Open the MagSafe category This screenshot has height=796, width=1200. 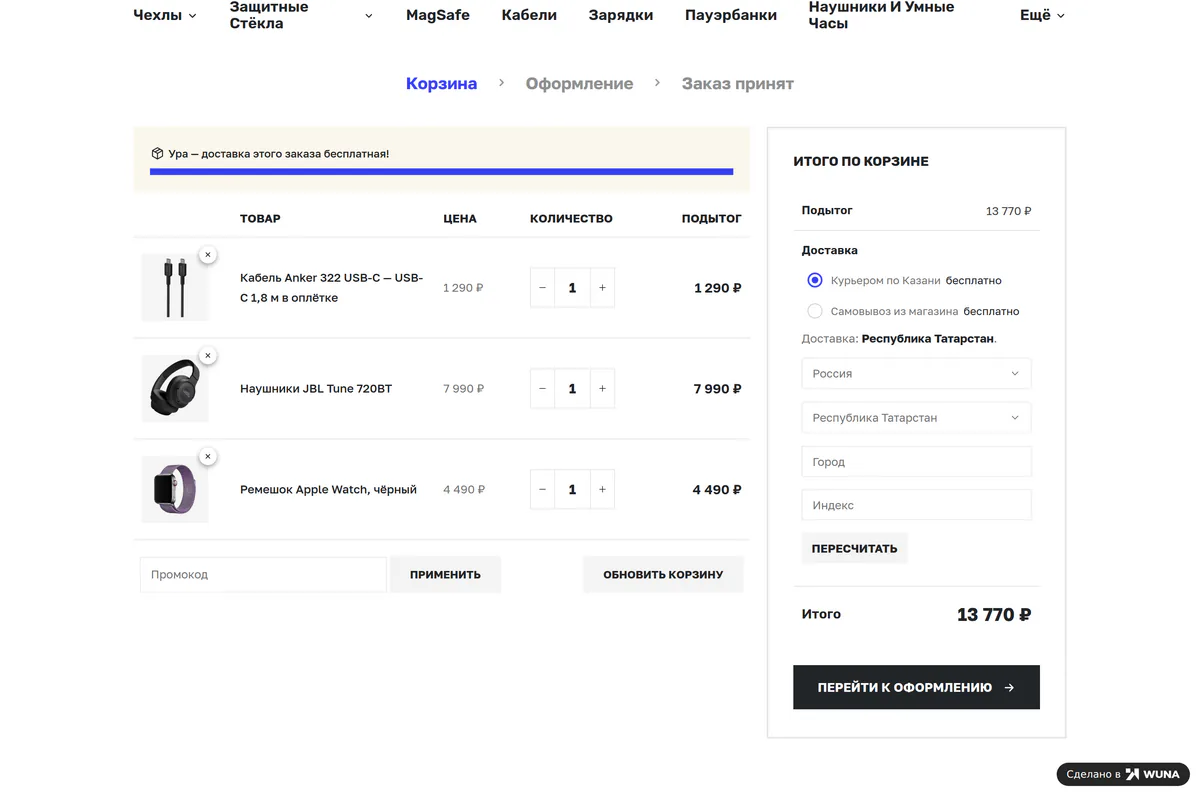coord(438,15)
